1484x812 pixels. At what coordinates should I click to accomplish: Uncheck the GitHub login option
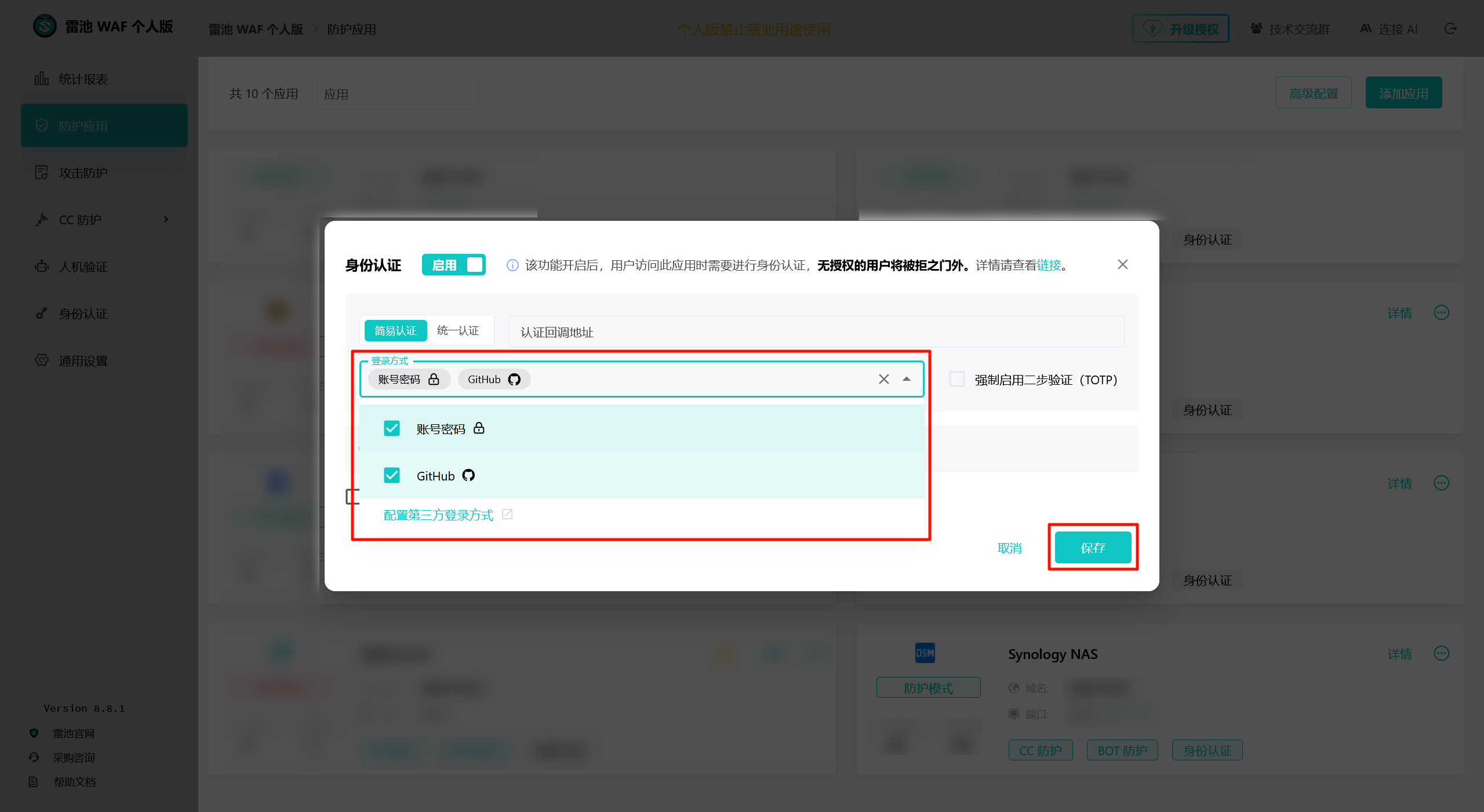click(392, 476)
